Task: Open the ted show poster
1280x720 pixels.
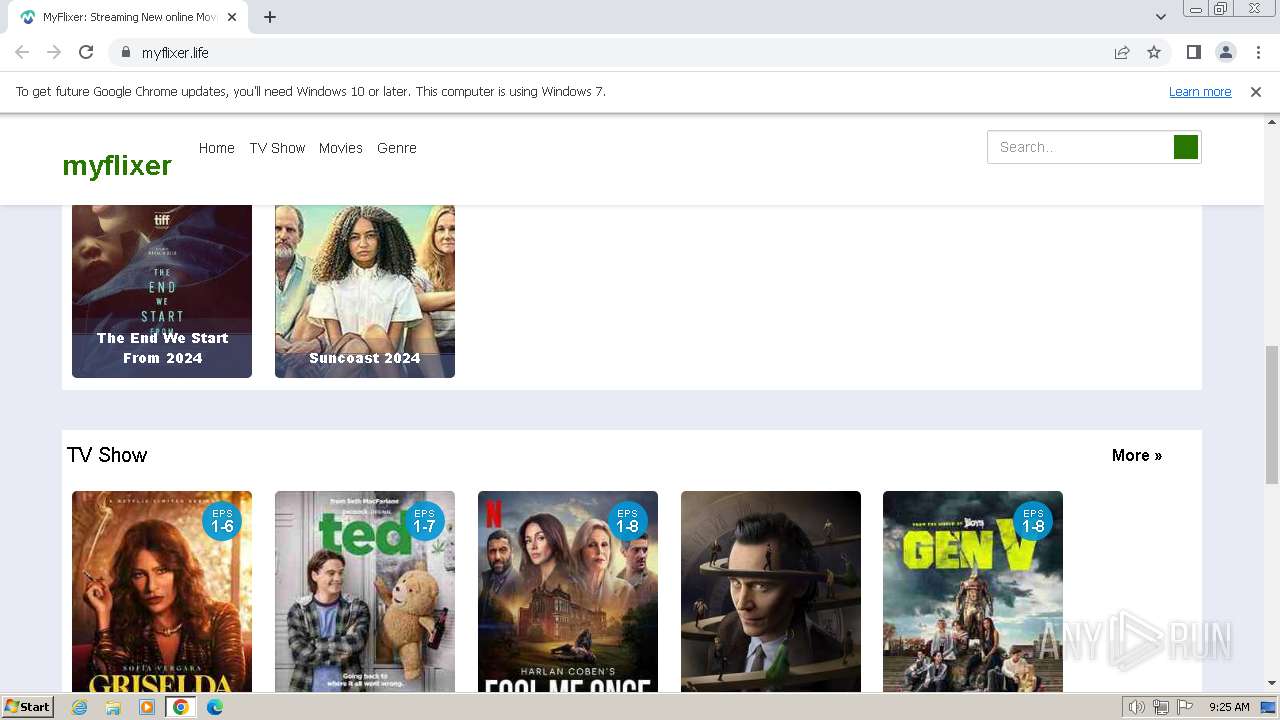Action: [x=365, y=591]
